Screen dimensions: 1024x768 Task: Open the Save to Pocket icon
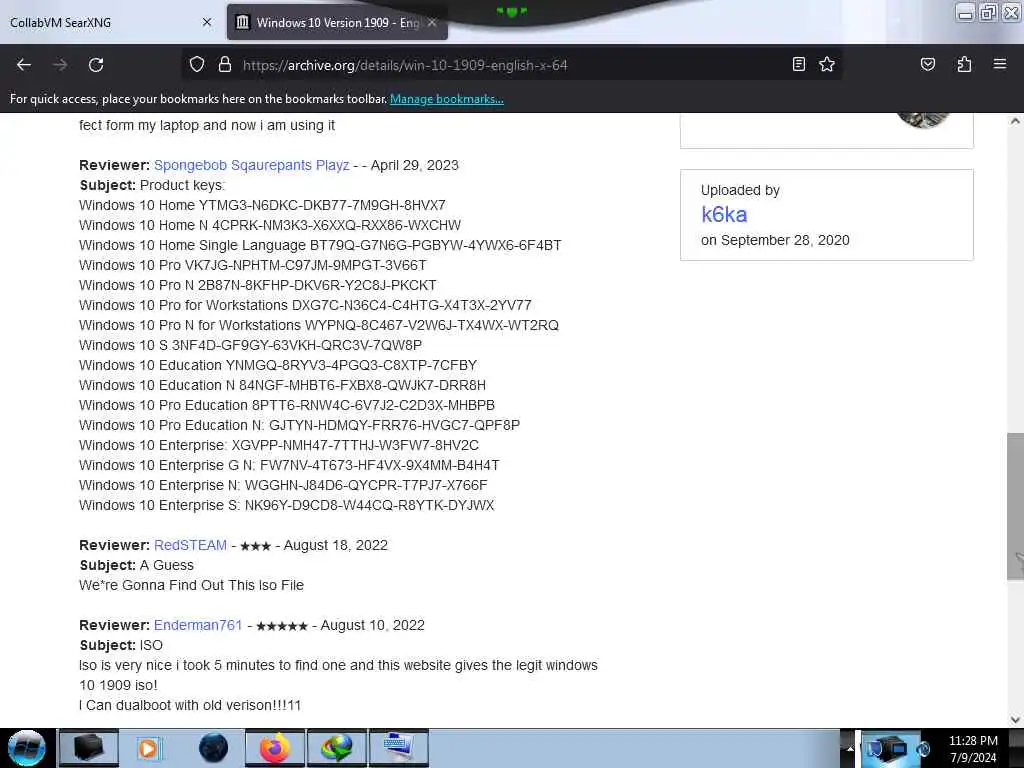coord(927,64)
